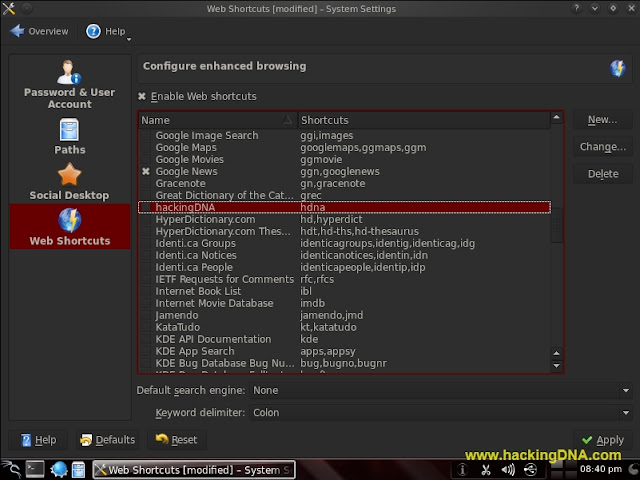This screenshot has height=480, width=640.
Task: Open the application launcher in taskbar
Action: (11, 469)
